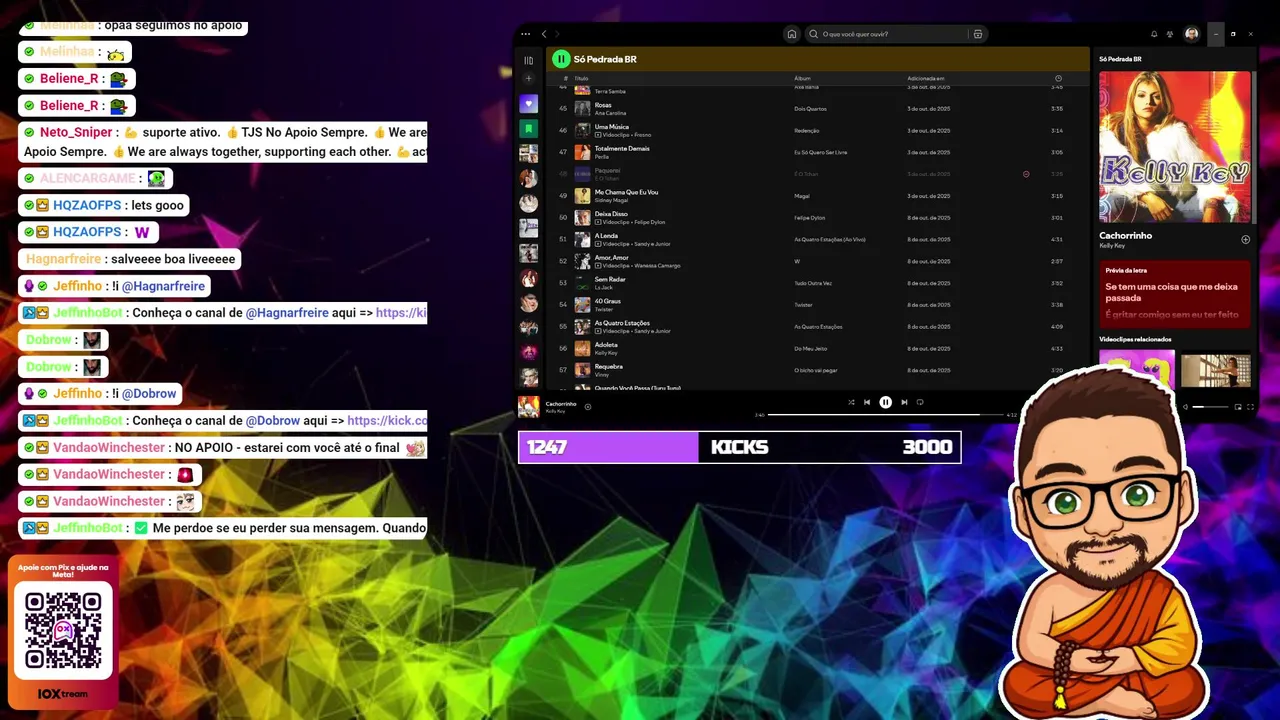The width and height of the screenshot is (1280, 720).
Task: Open album link 'Redenção'
Action: [806, 130]
